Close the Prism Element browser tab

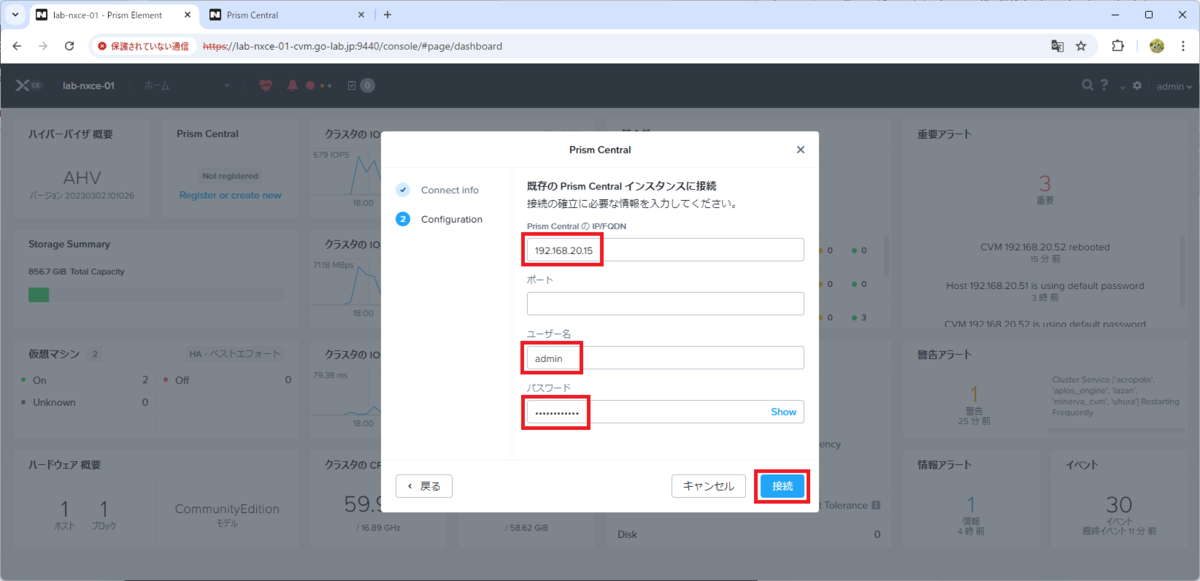point(185,15)
